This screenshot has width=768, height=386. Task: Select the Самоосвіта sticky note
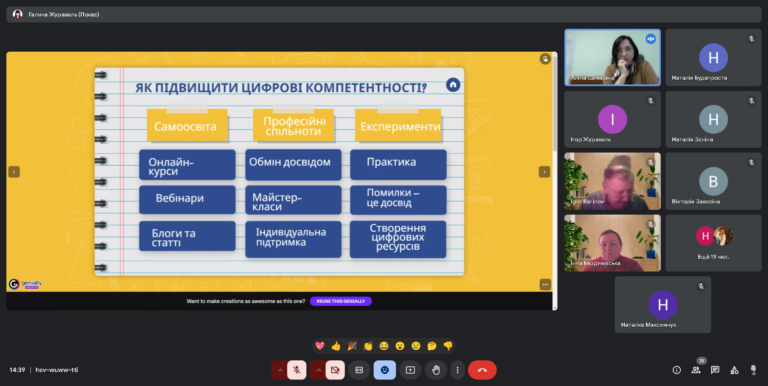coord(187,125)
